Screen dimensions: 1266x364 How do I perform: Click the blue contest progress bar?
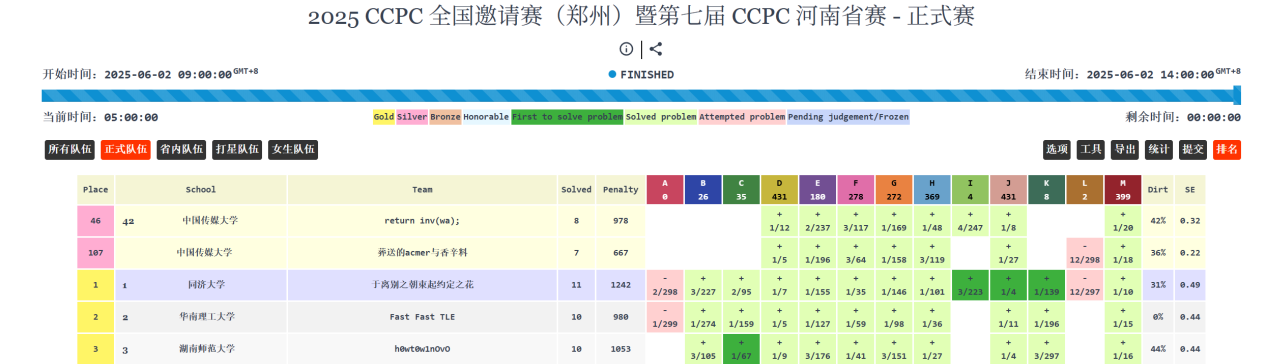tap(641, 96)
